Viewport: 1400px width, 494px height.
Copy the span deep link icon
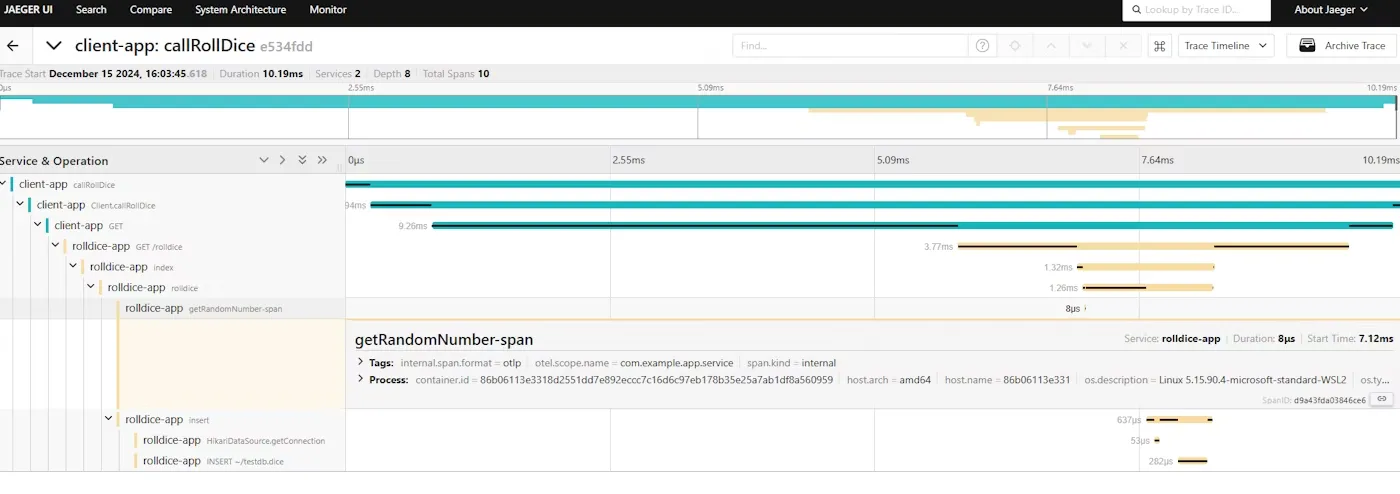click(1381, 399)
